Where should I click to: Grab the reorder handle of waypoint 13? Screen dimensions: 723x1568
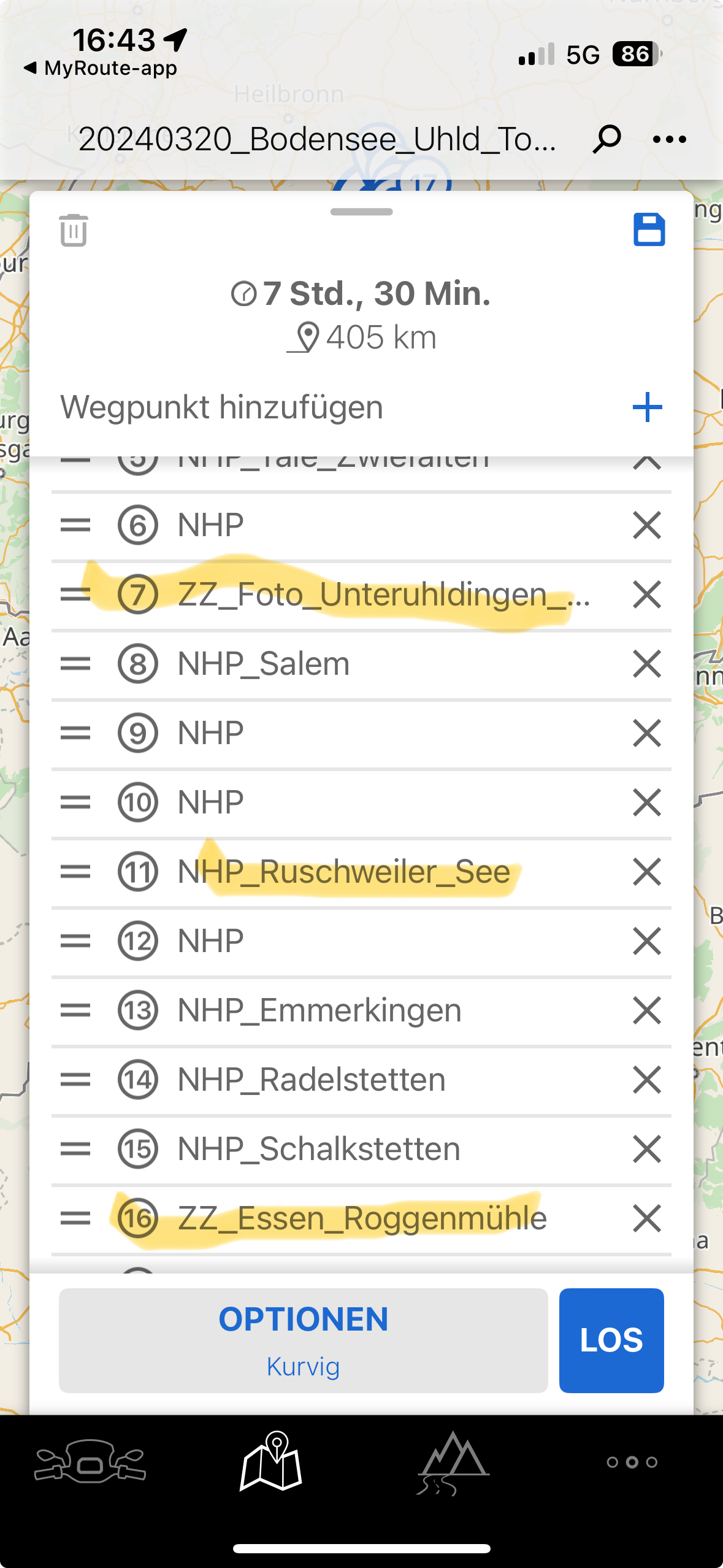75,1010
